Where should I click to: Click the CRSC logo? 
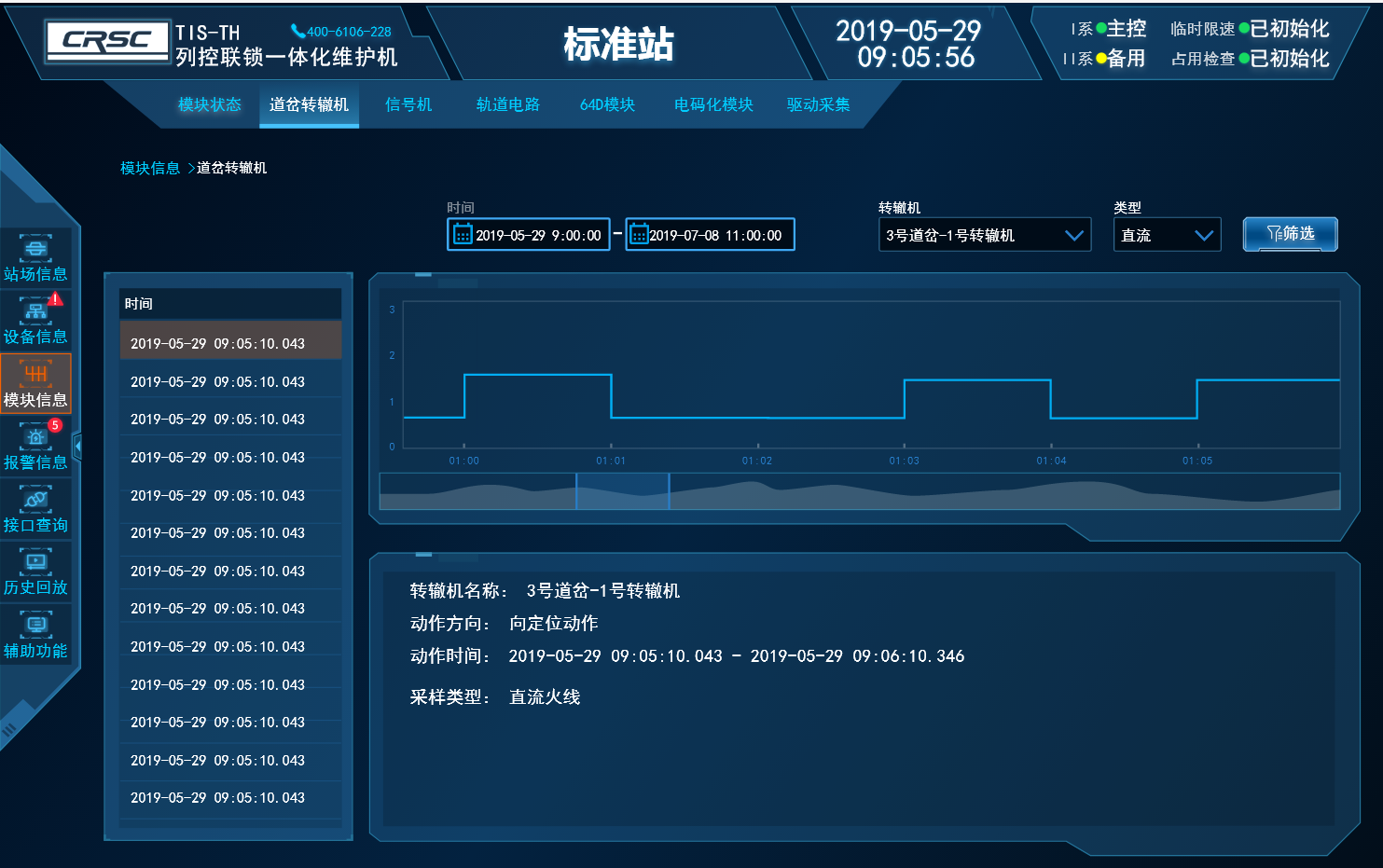pos(107,42)
